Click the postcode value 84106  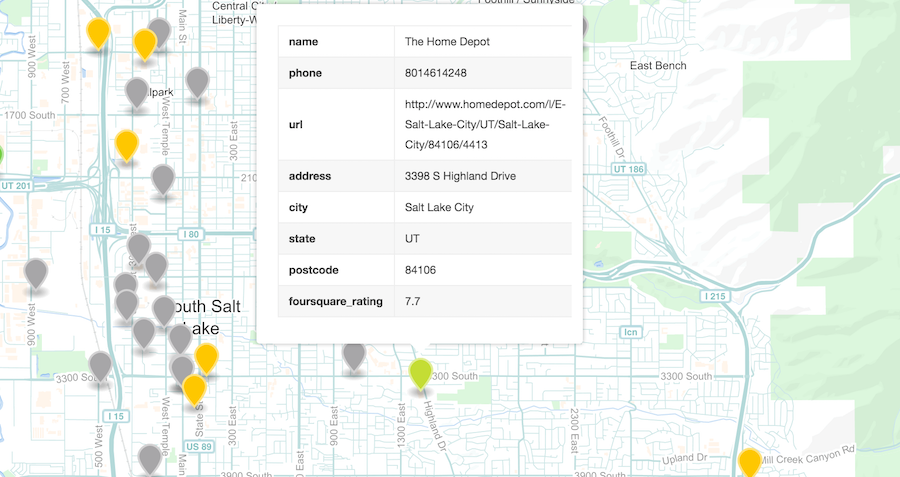click(x=420, y=270)
